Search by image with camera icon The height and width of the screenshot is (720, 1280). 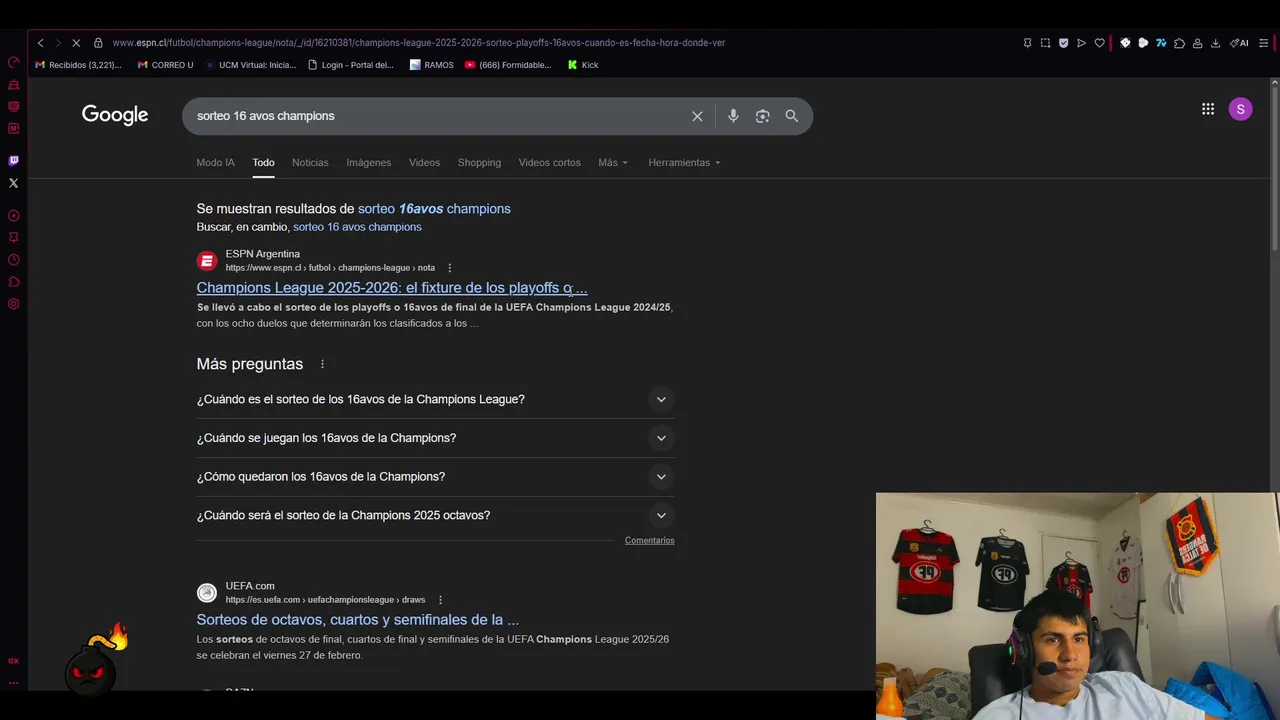pyautogui.click(x=763, y=116)
